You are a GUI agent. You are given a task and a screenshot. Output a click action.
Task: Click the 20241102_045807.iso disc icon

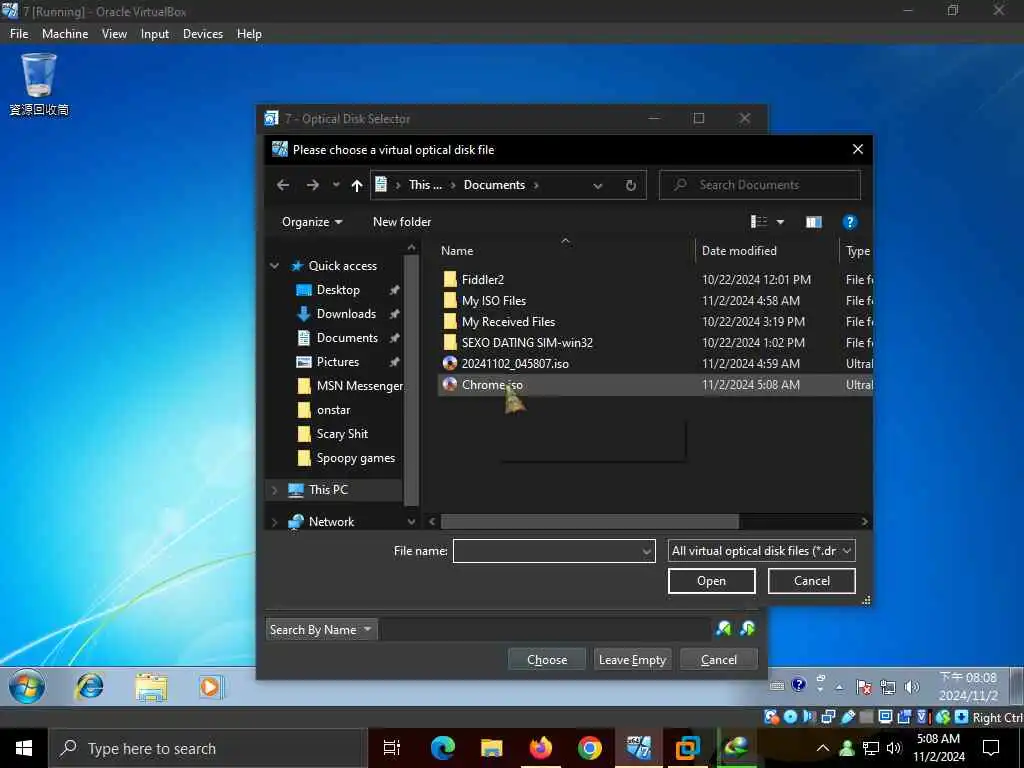pos(450,364)
